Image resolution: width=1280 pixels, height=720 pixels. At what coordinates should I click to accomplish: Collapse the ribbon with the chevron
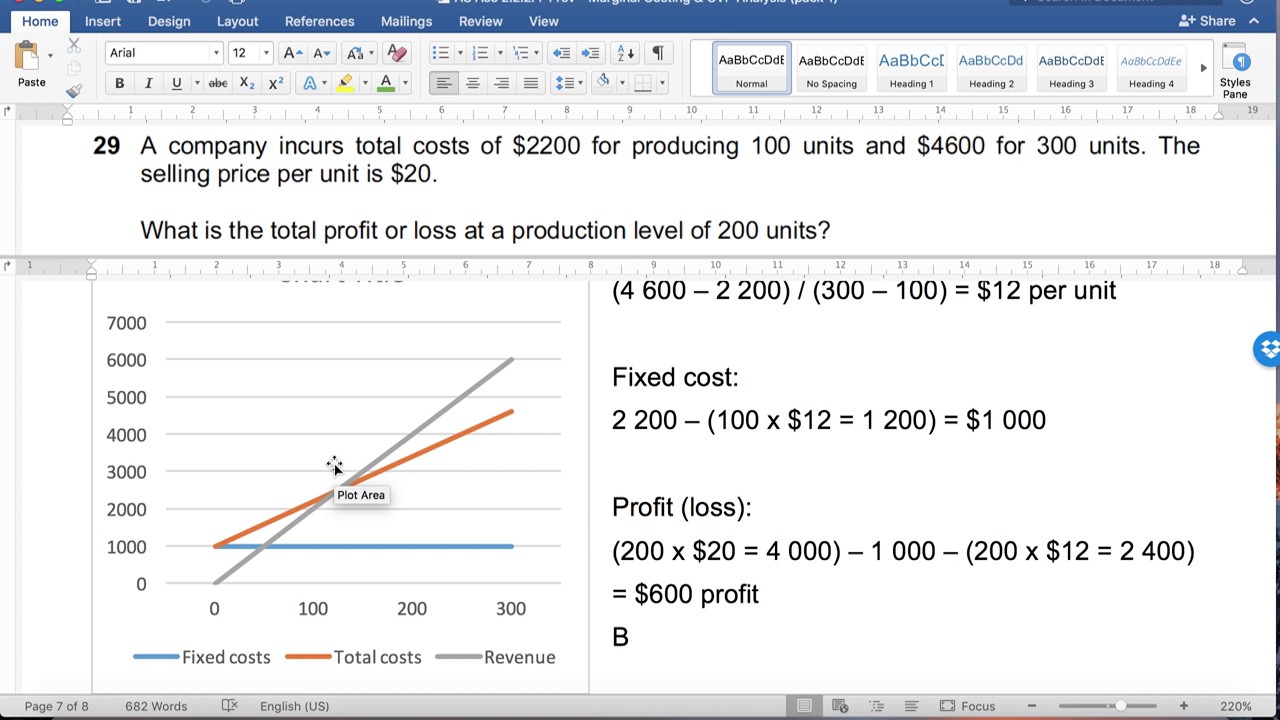[1254, 21]
